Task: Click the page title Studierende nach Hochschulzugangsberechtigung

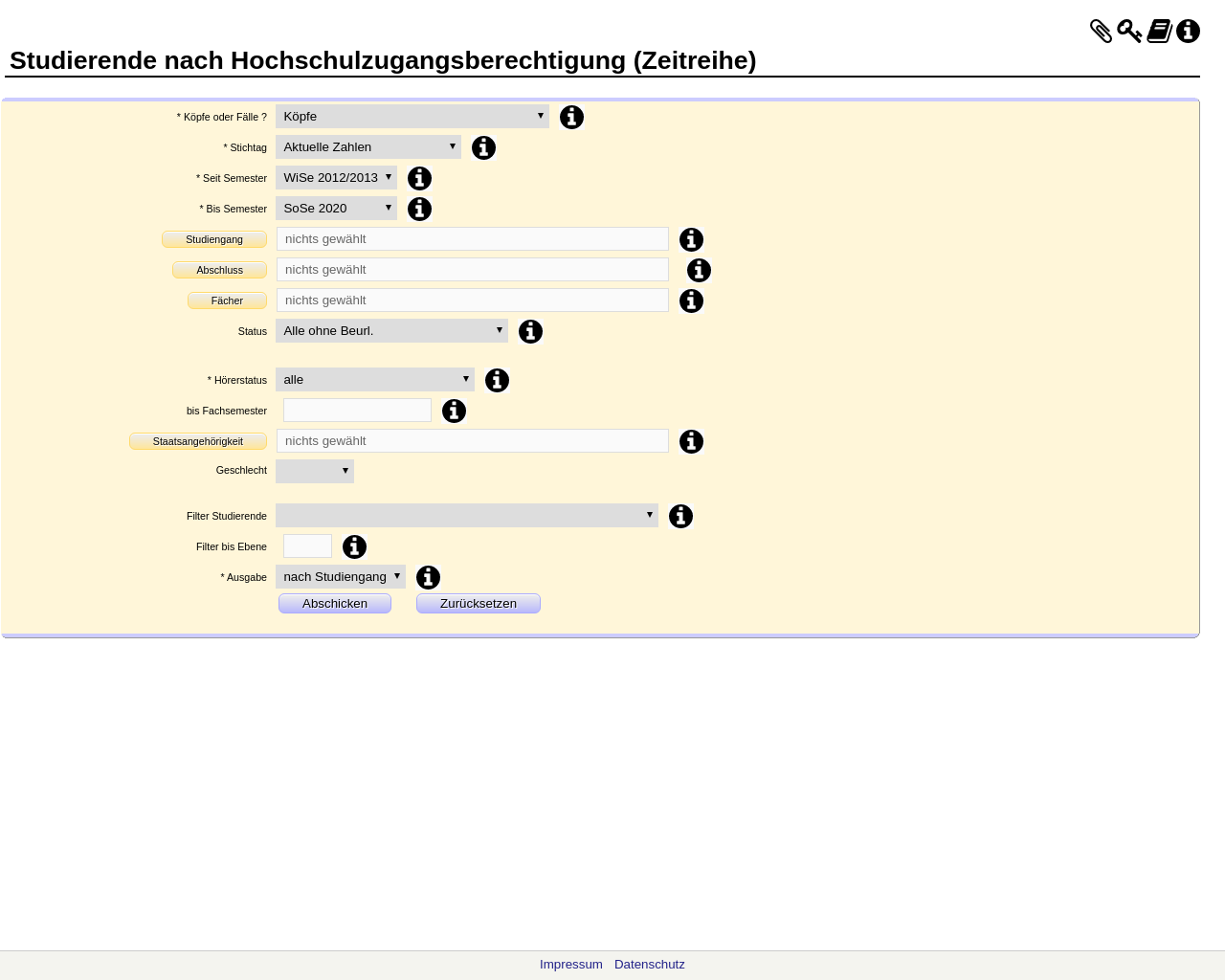Action: [383, 60]
